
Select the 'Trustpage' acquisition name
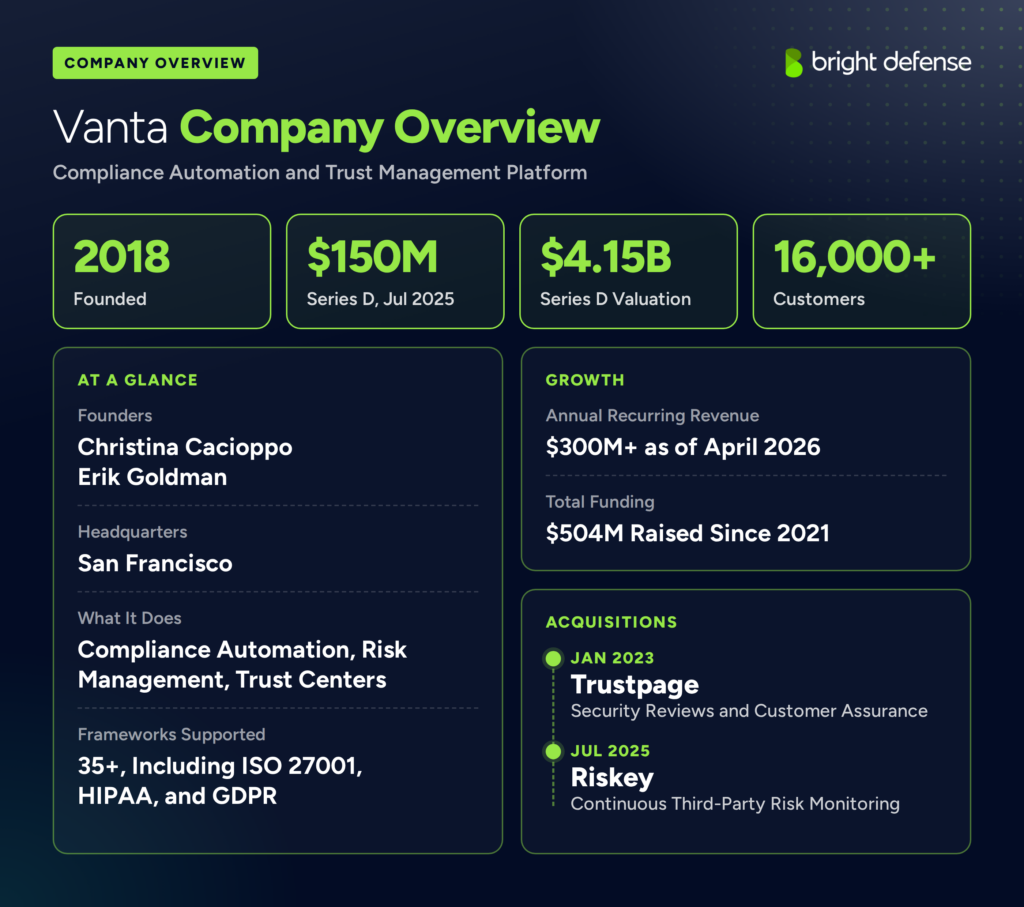pos(635,685)
